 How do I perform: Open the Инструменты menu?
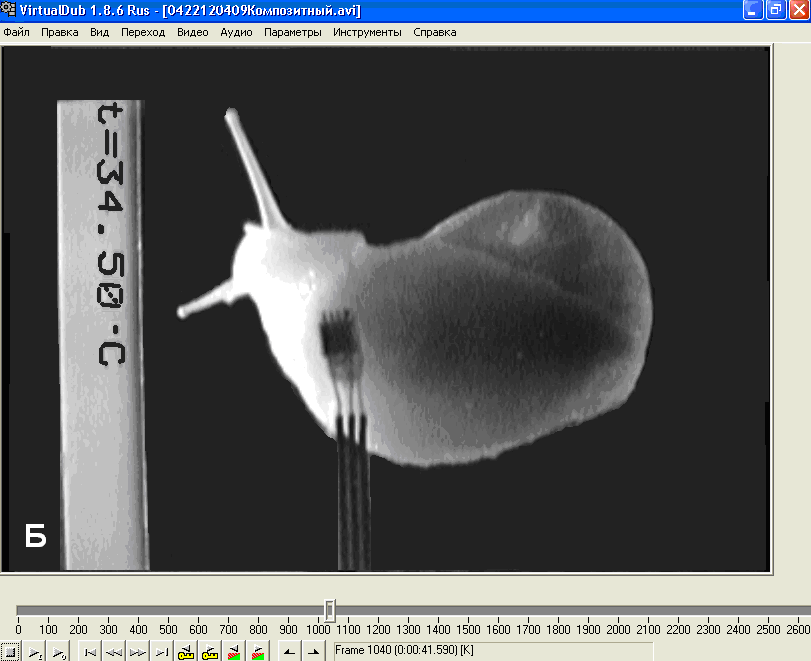[367, 32]
